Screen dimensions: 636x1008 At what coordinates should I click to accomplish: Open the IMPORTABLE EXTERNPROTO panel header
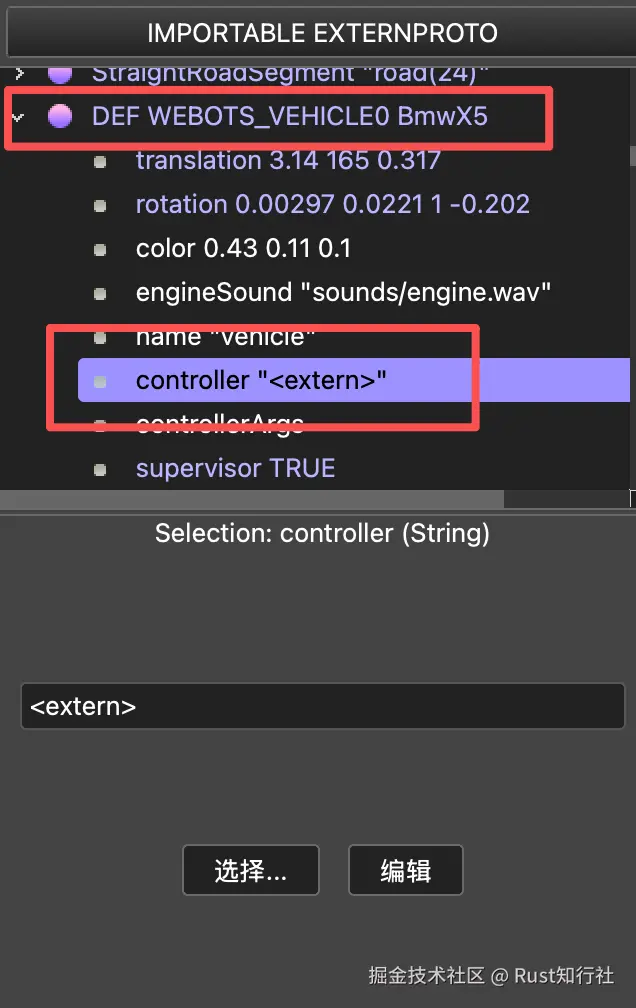tap(318, 32)
